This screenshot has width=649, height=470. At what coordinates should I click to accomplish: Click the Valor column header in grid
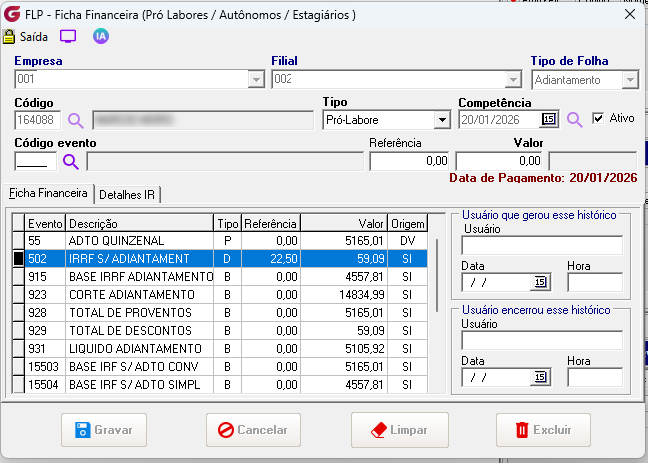click(x=344, y=223)
